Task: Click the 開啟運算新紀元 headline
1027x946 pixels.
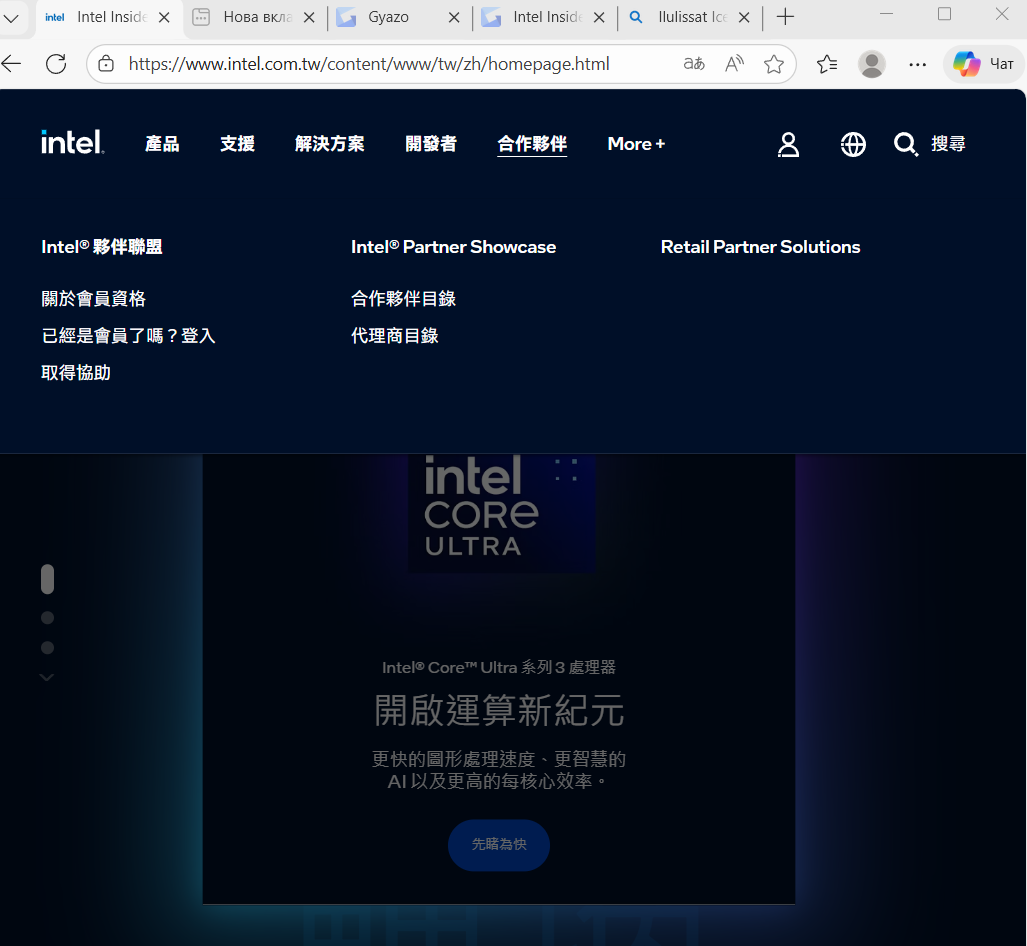Action: [x=499, y=711]
